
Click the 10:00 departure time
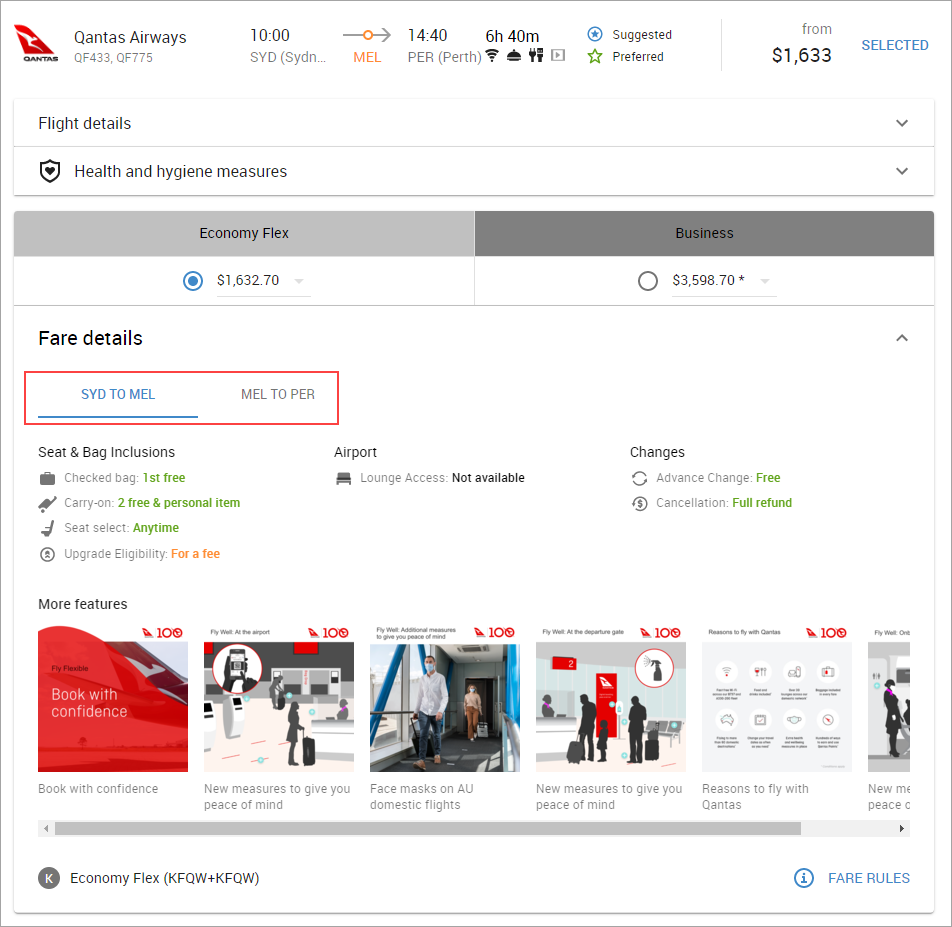[270, 35]
